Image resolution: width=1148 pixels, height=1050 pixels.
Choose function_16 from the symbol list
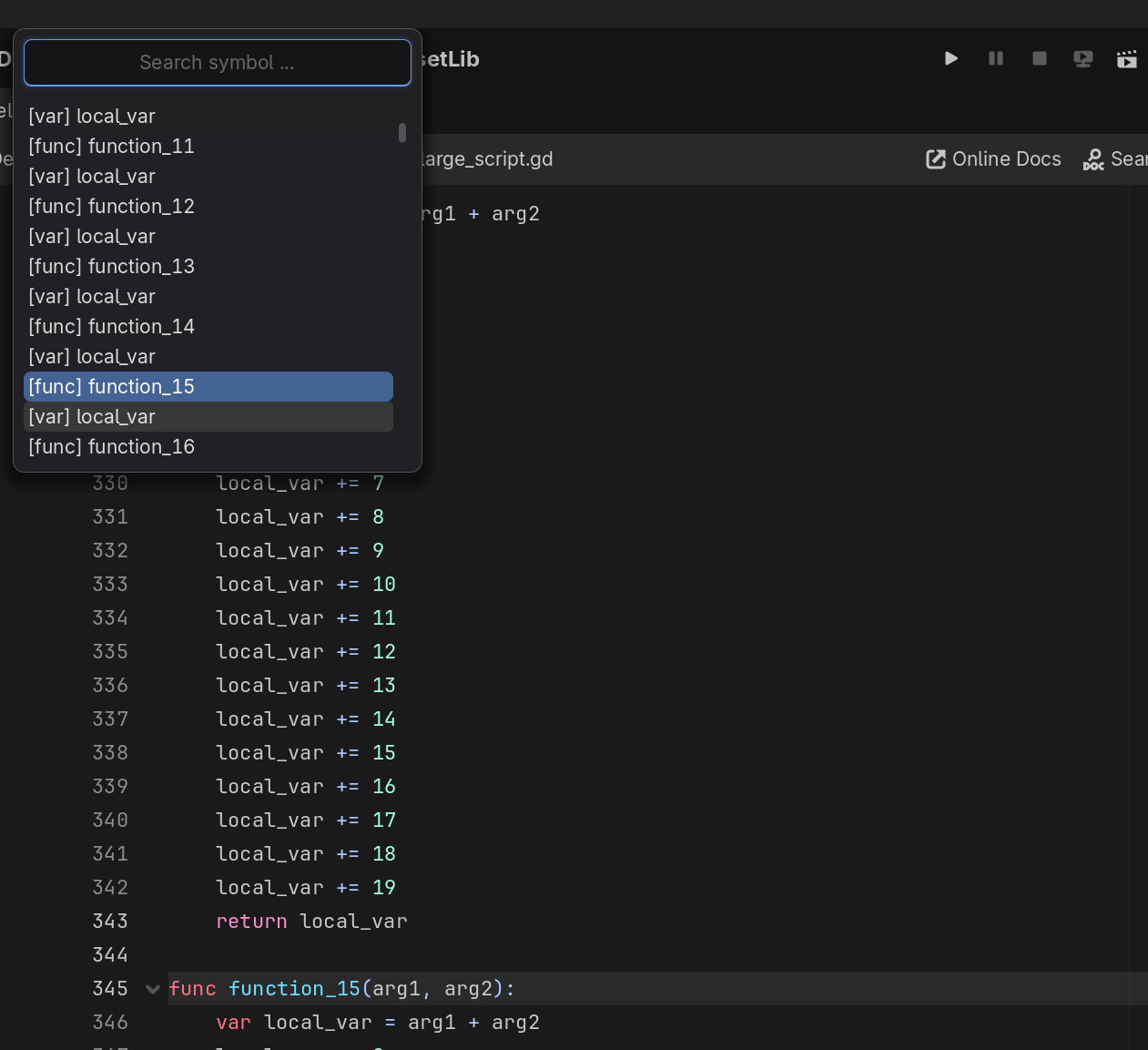click(x=111, y=446)
